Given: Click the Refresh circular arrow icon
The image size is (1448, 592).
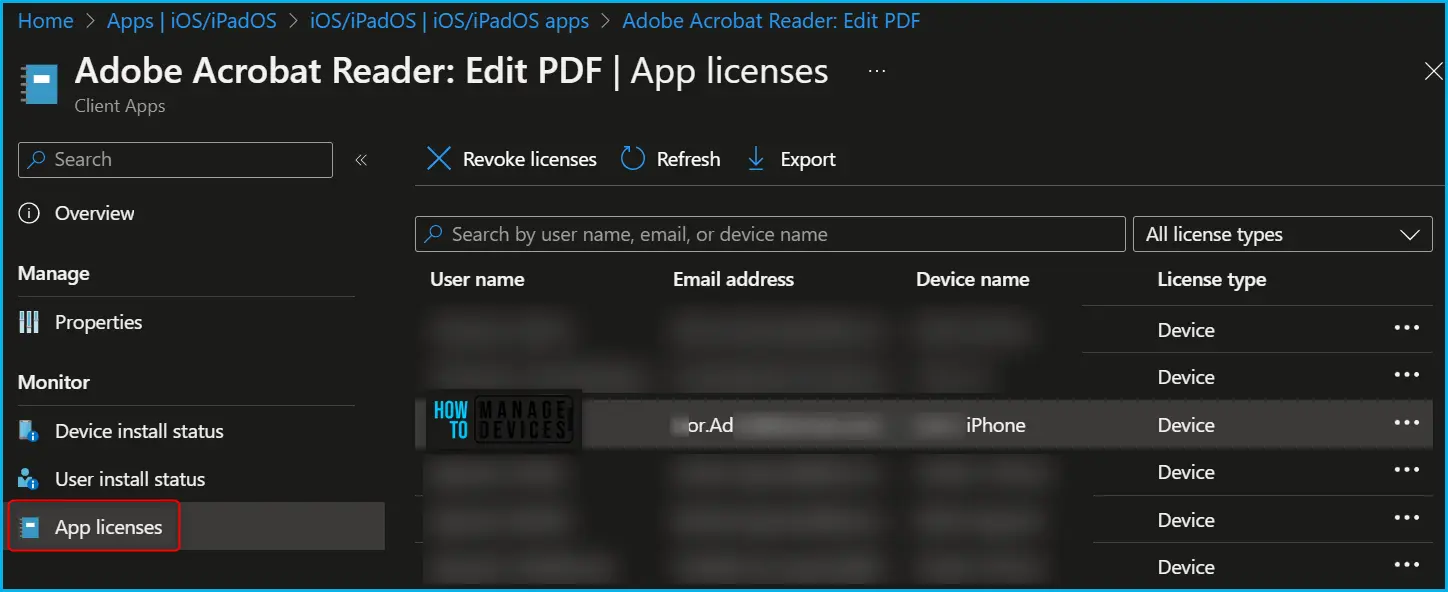Looking at the screenshot, I should (x=633, y=159).
